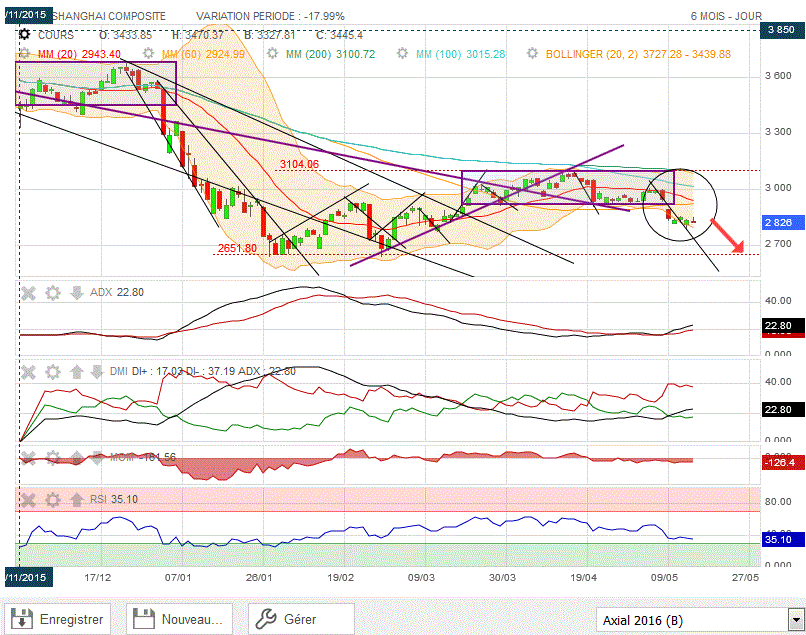Remove the MOM indicator with X icon
Viewport: 806px width, 635px height.
point(28,458)
